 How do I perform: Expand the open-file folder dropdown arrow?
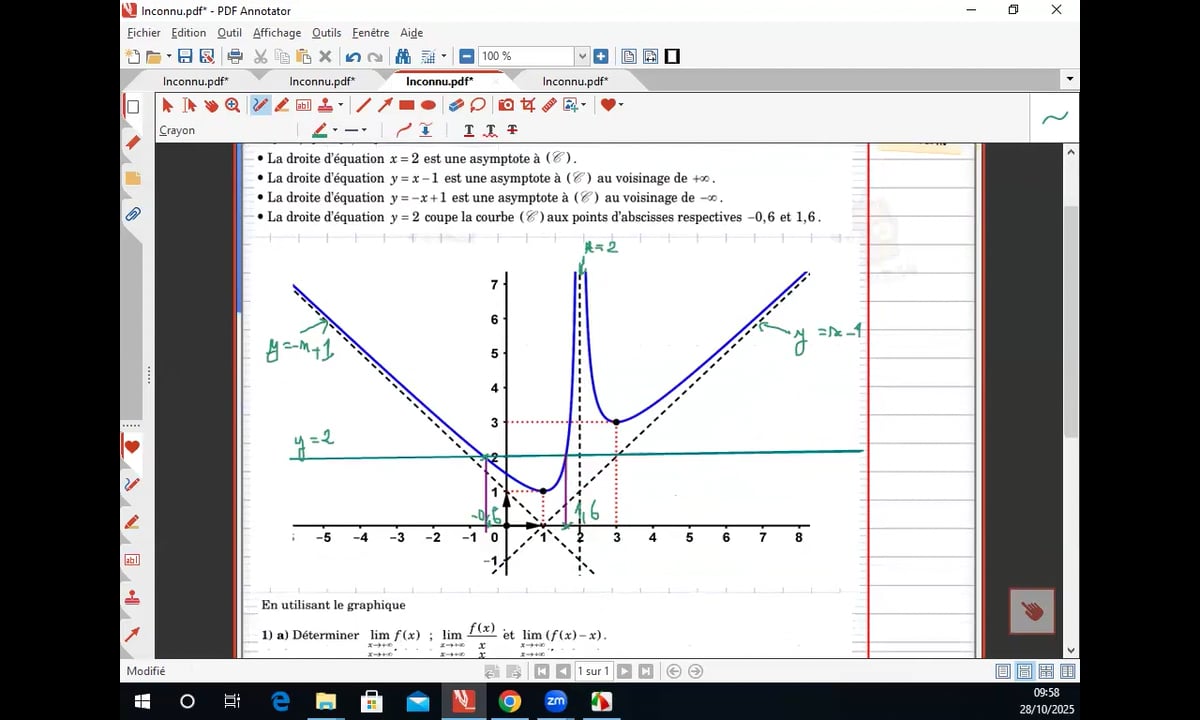pyautogui.click(x=168, y=57)
